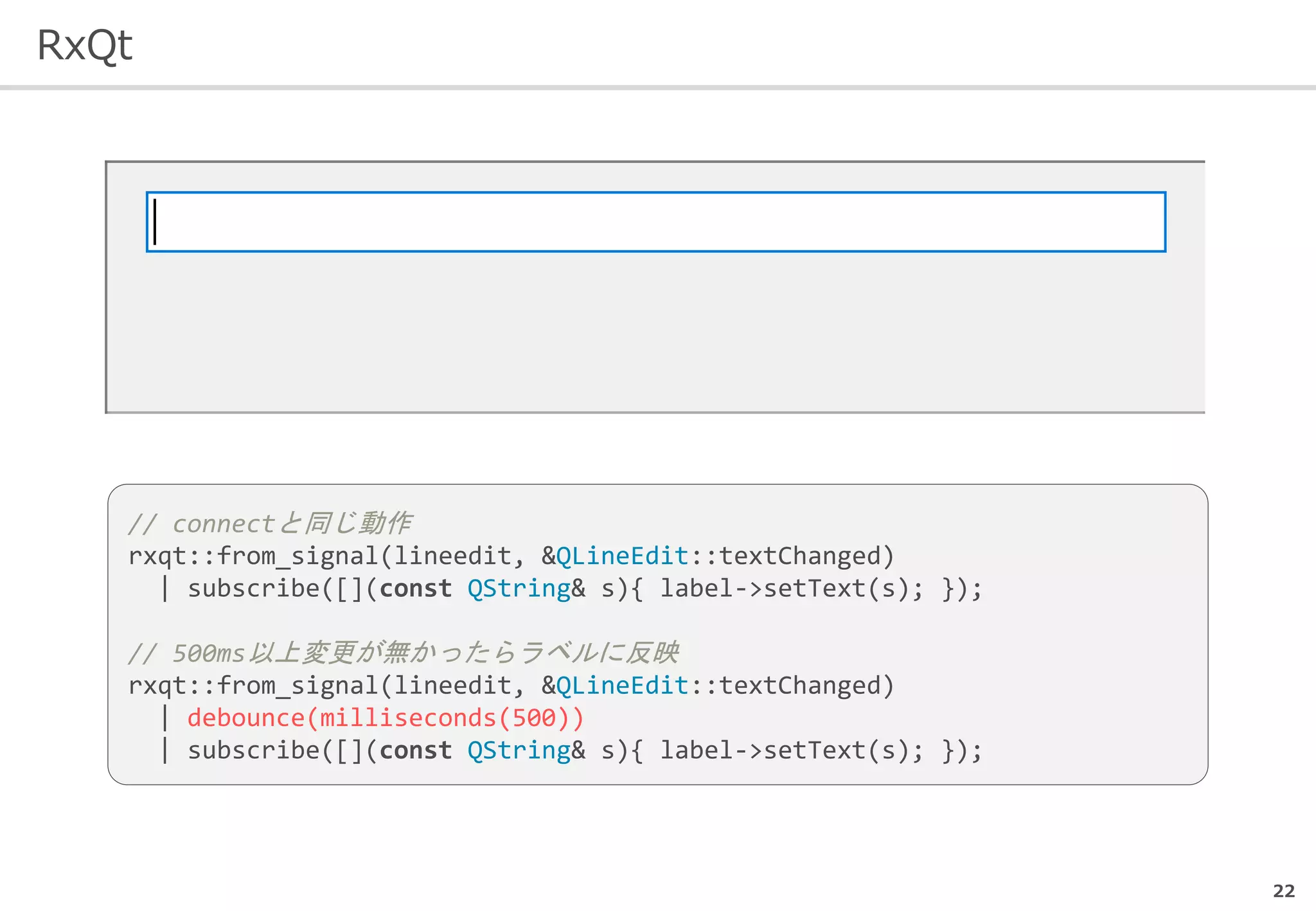Click the empty gray panel area below the input field
Image resolution: width=1316 pixels, height=911 pixels.
655,334
